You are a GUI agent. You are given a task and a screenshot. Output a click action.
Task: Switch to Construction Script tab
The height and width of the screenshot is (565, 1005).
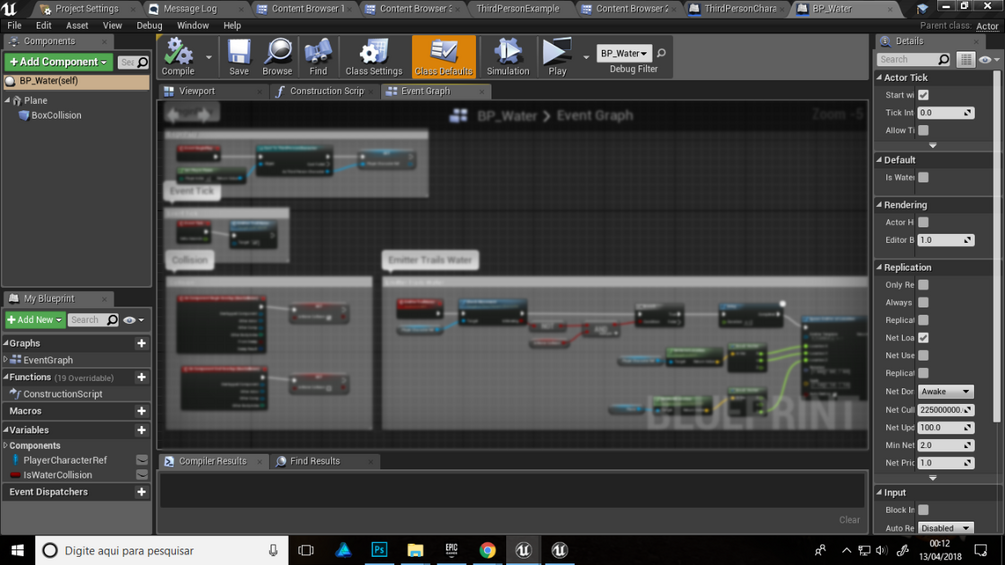tap(326, 91)
